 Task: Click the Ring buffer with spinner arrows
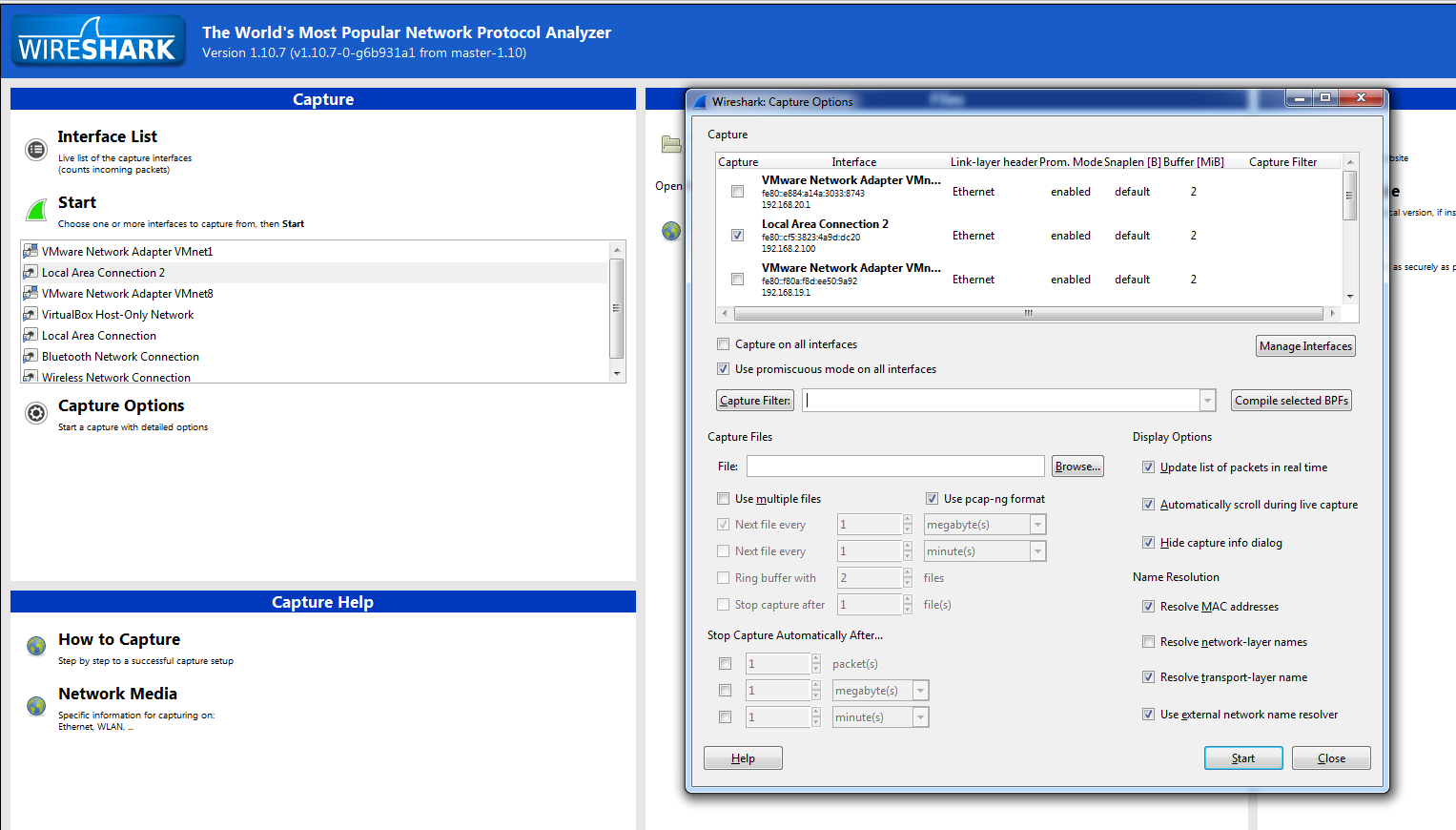coord(907,577)
